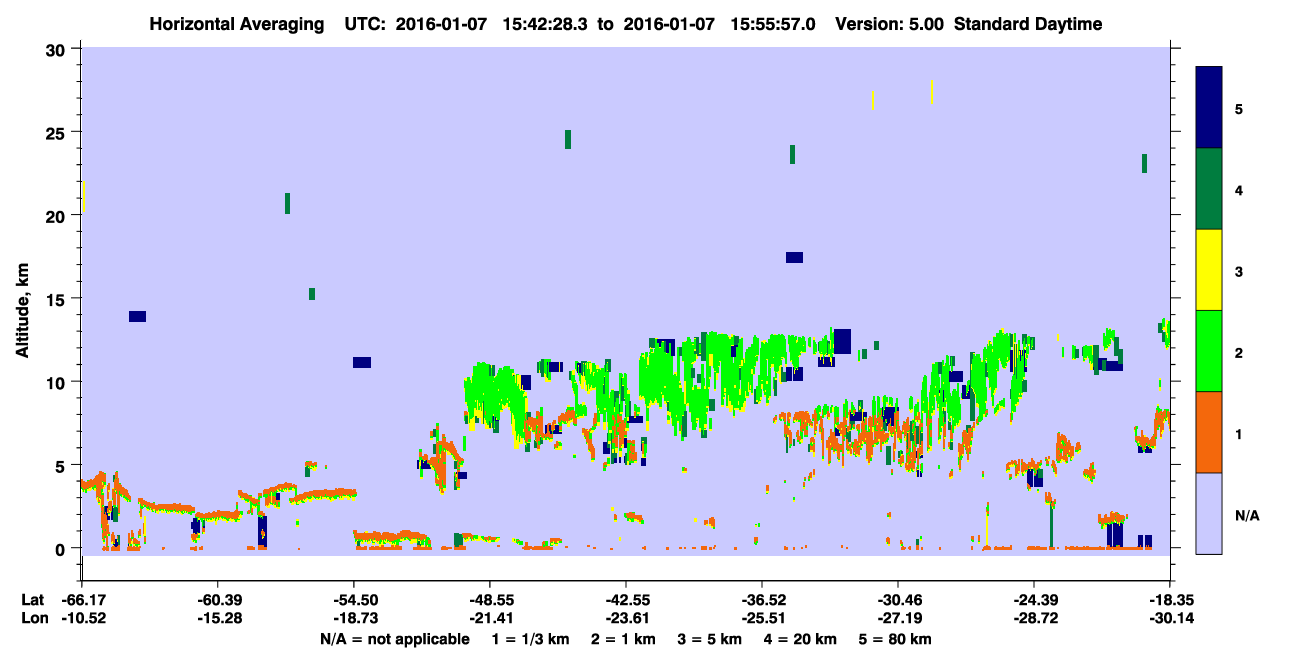
Task: Click latitude value '-54.50'
Action: pos(354,600)
